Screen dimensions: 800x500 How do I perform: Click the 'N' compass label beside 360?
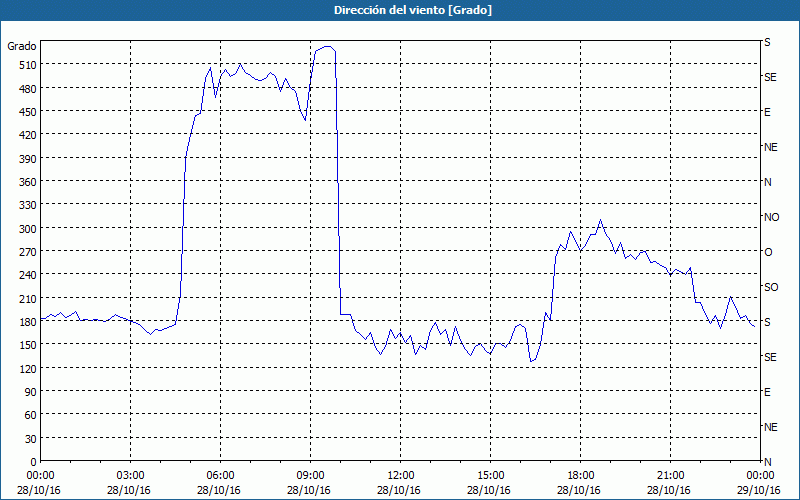point(767,182)
